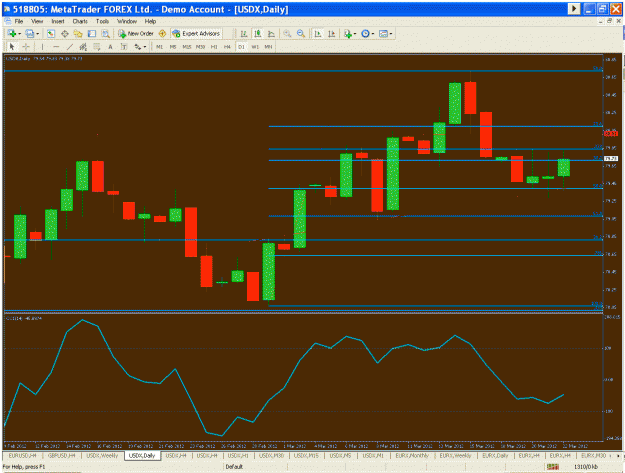The image size is (625, 473).
Task: Select the equidistant channel tool
Action: (x=83, y=47)
